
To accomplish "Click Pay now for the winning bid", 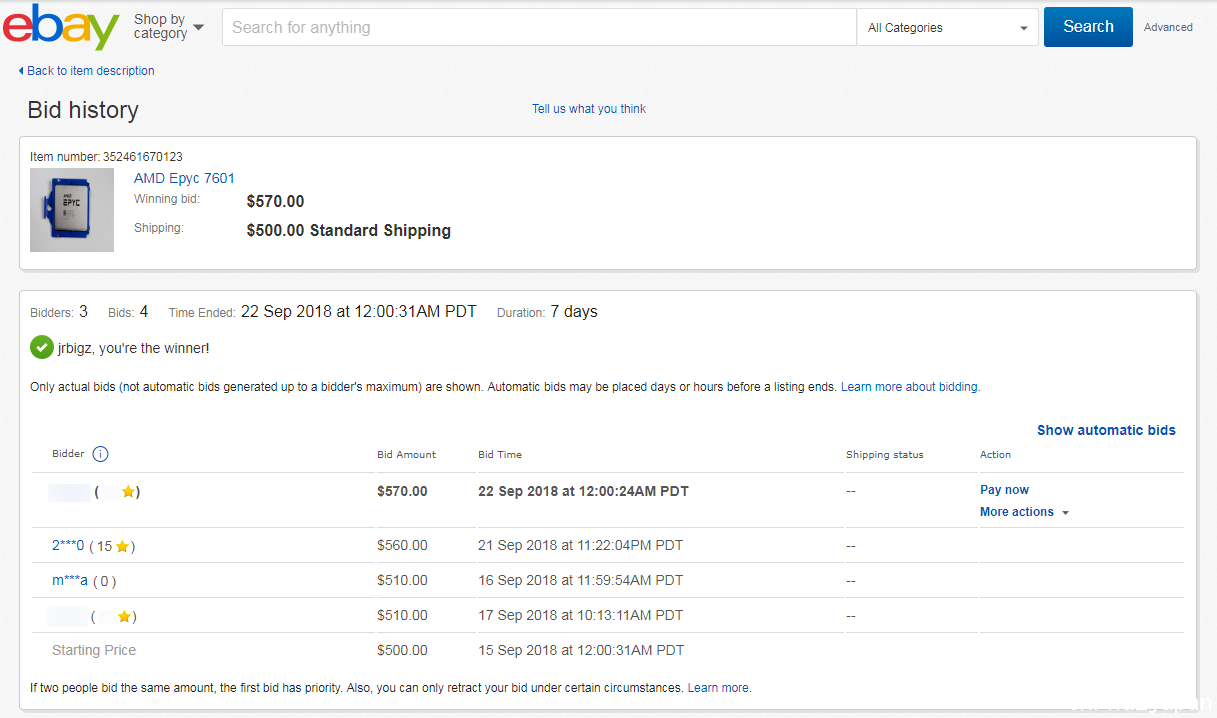I will pyautogui.click(x=1004, y=490).
